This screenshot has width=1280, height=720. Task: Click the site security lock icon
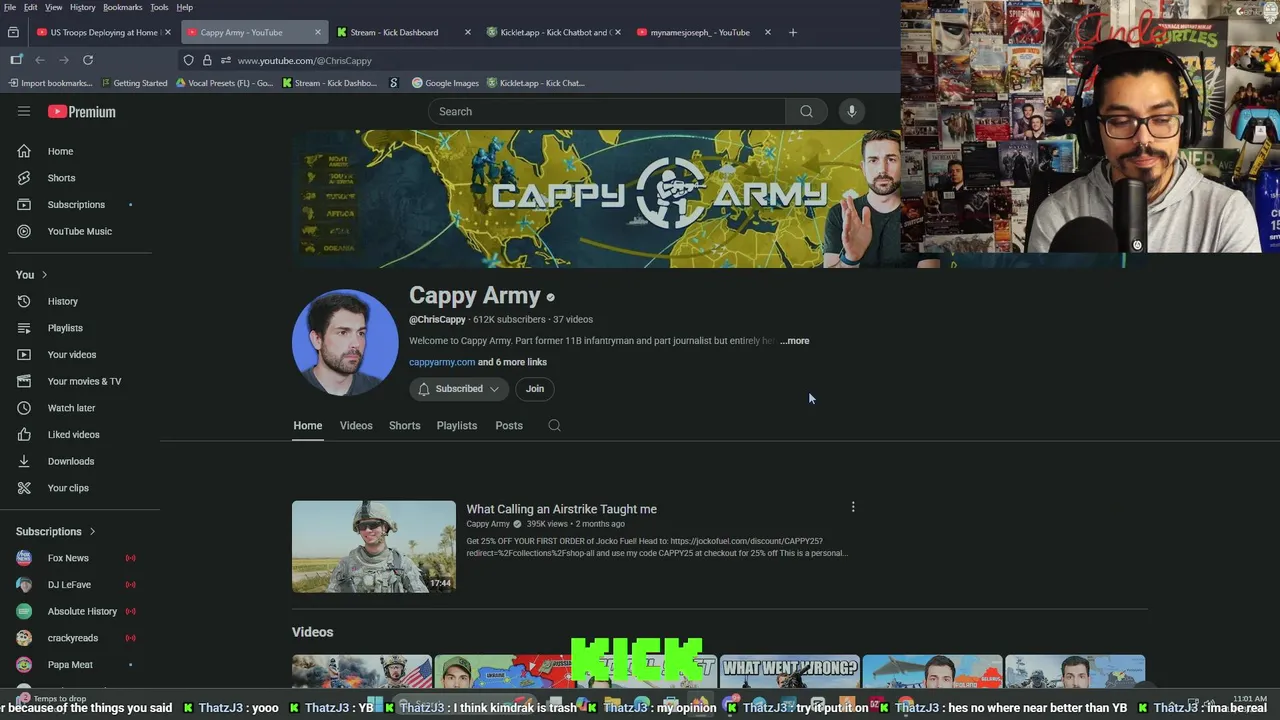[x=207, y=60]
